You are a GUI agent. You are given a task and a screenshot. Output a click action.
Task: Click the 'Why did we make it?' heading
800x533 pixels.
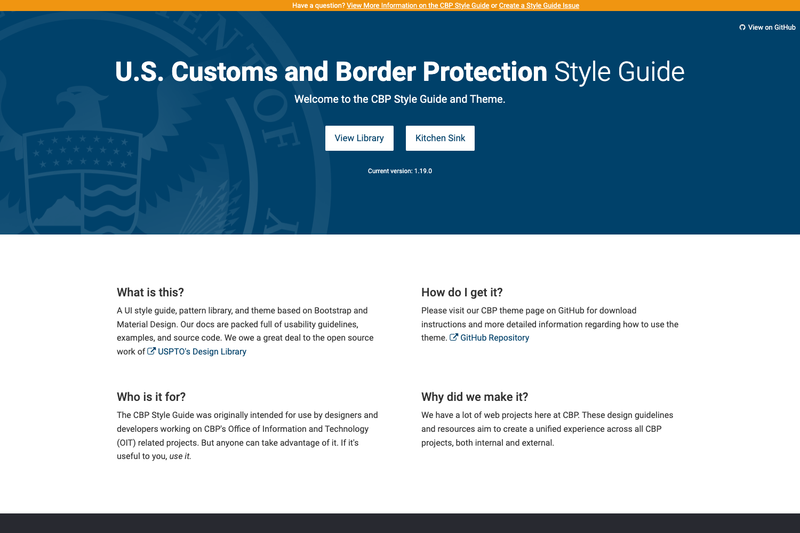(x=474, y=397)
